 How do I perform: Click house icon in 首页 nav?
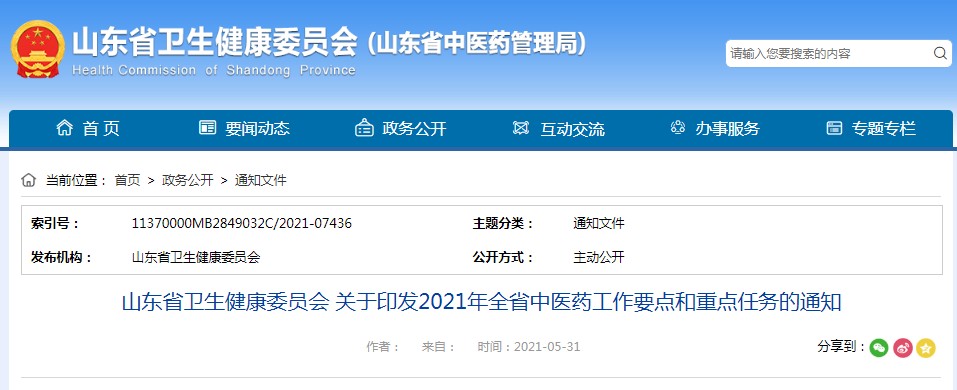point(64,128)
